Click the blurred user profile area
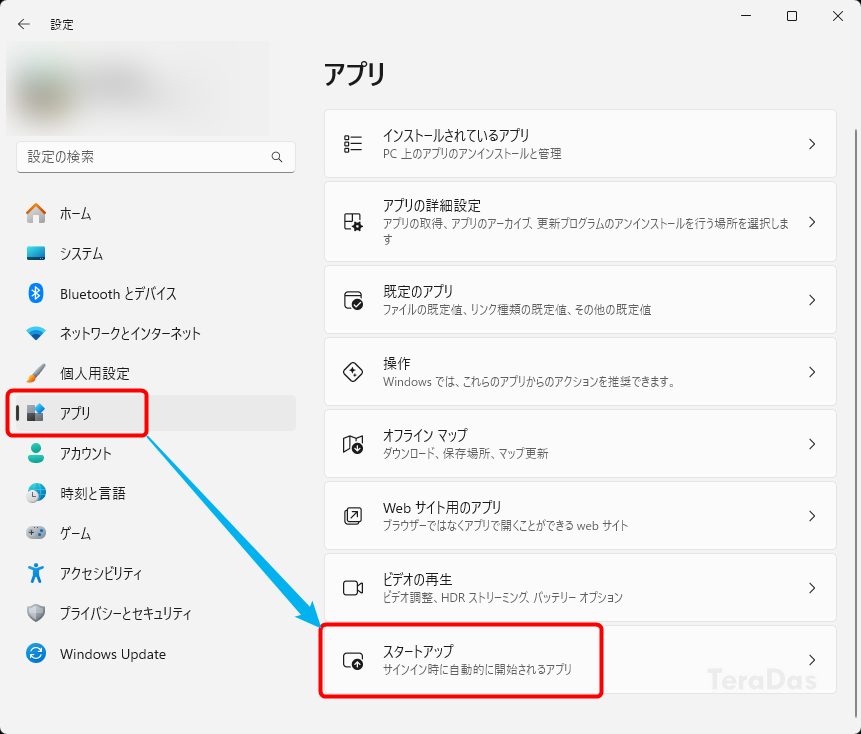Image resolution: width=861 pixels, height=734 pixels. [x=137, y=88]
